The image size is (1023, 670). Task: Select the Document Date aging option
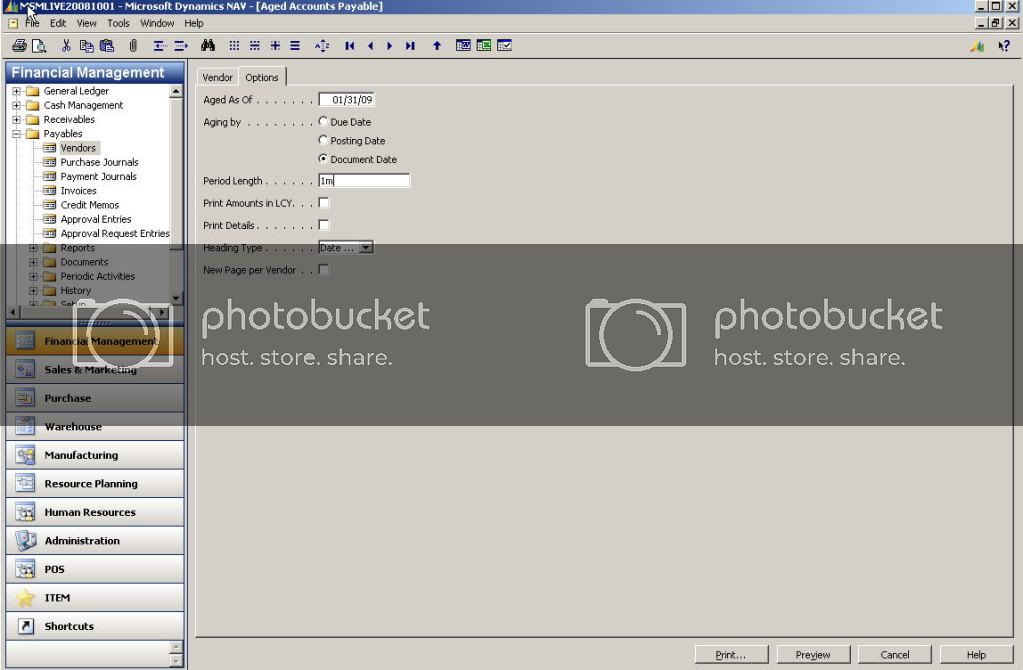pyautogui.click(x=323, y=159)
